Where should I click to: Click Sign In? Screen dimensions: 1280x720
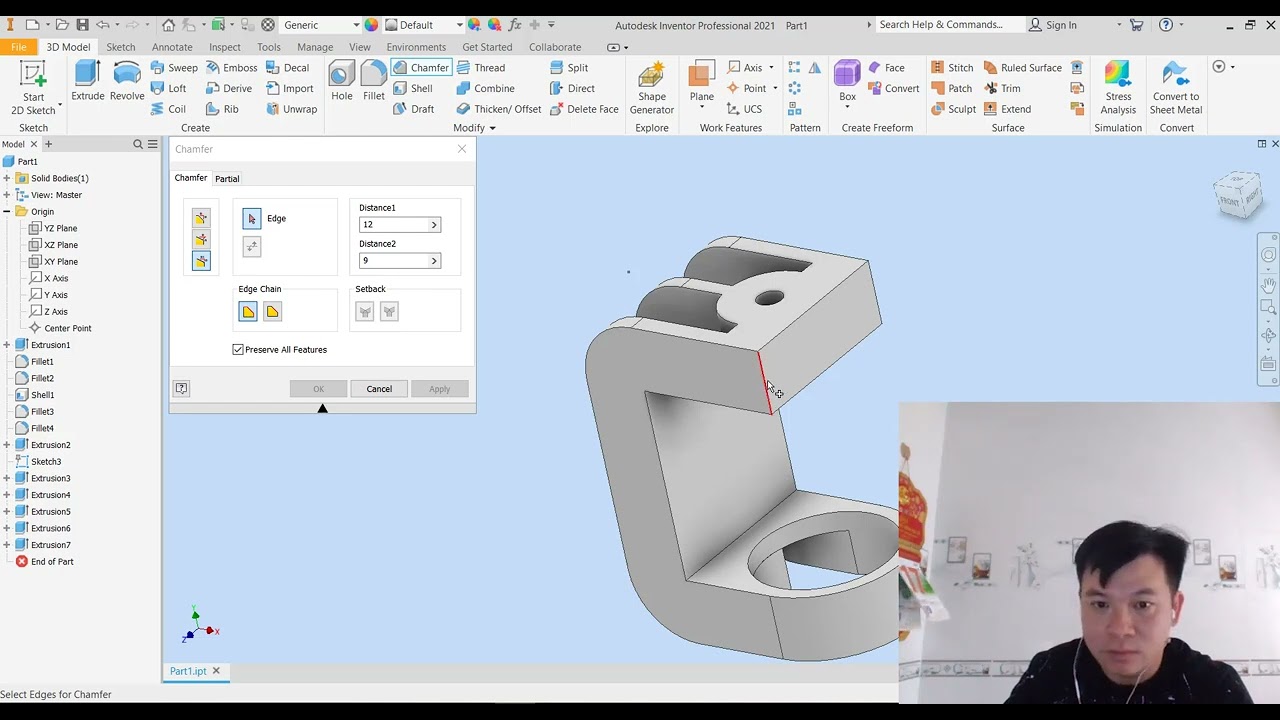pyautogui.click(x=1053, y=25)
